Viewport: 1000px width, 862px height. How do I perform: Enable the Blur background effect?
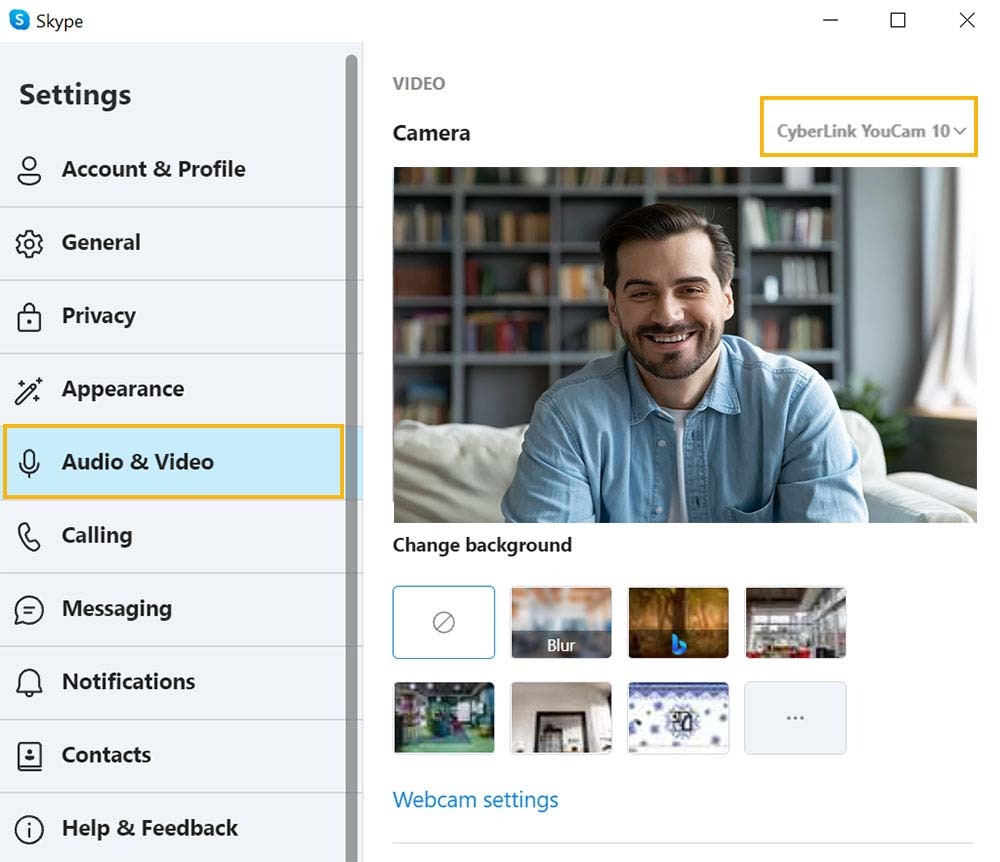[x=561, y=622]
